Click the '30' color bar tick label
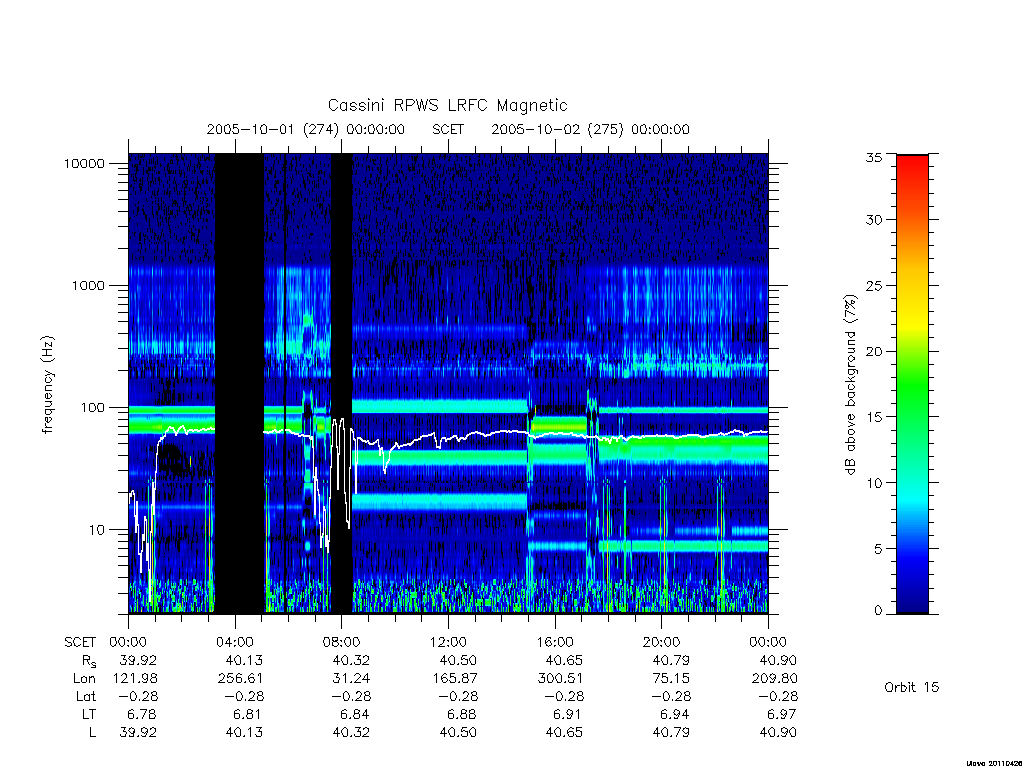The height and width of the screenshot is (768, 1024). tap(873, 220)
